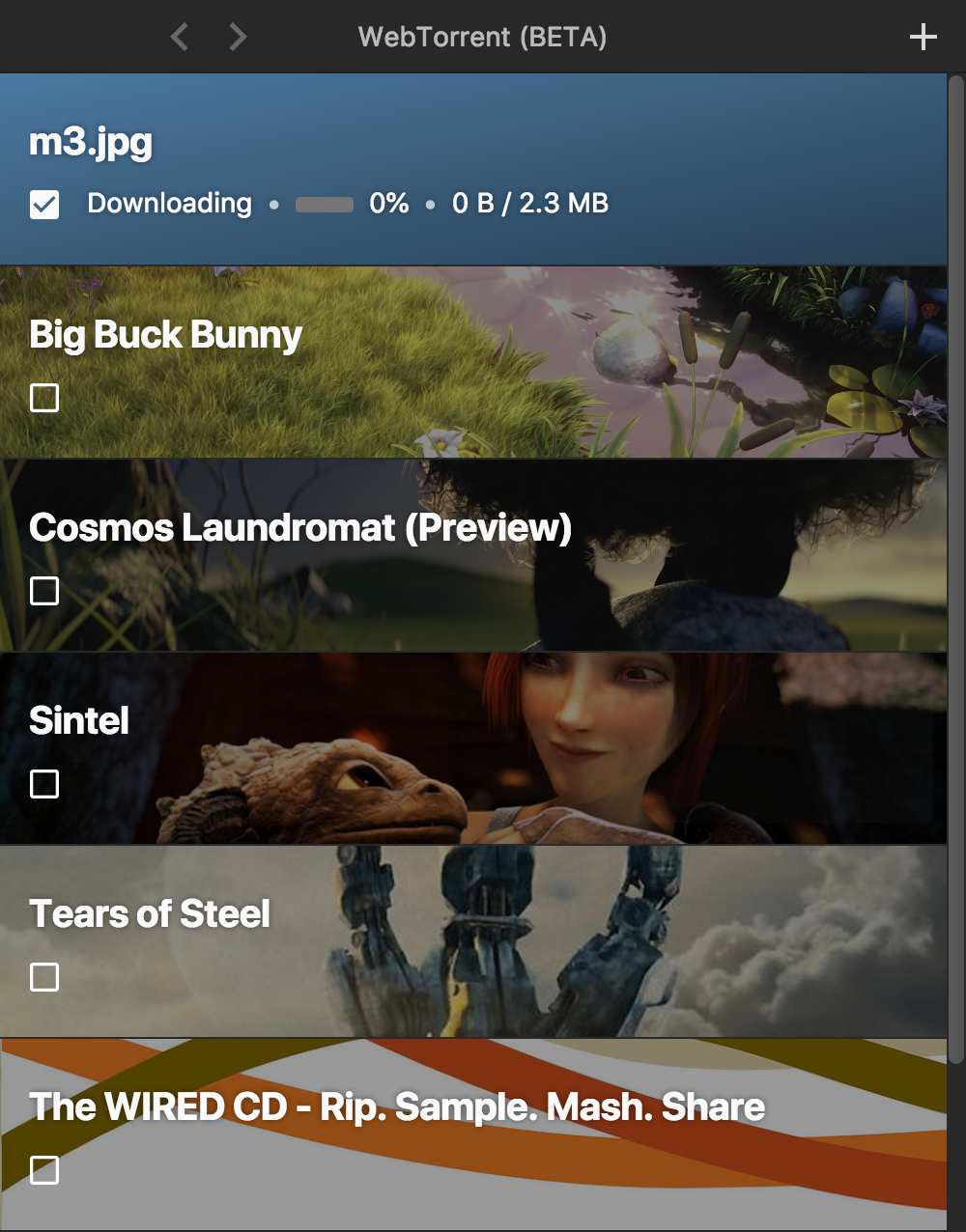
Task: Uncheck the m3.jpg download checkbox
Action: point(44,205)
